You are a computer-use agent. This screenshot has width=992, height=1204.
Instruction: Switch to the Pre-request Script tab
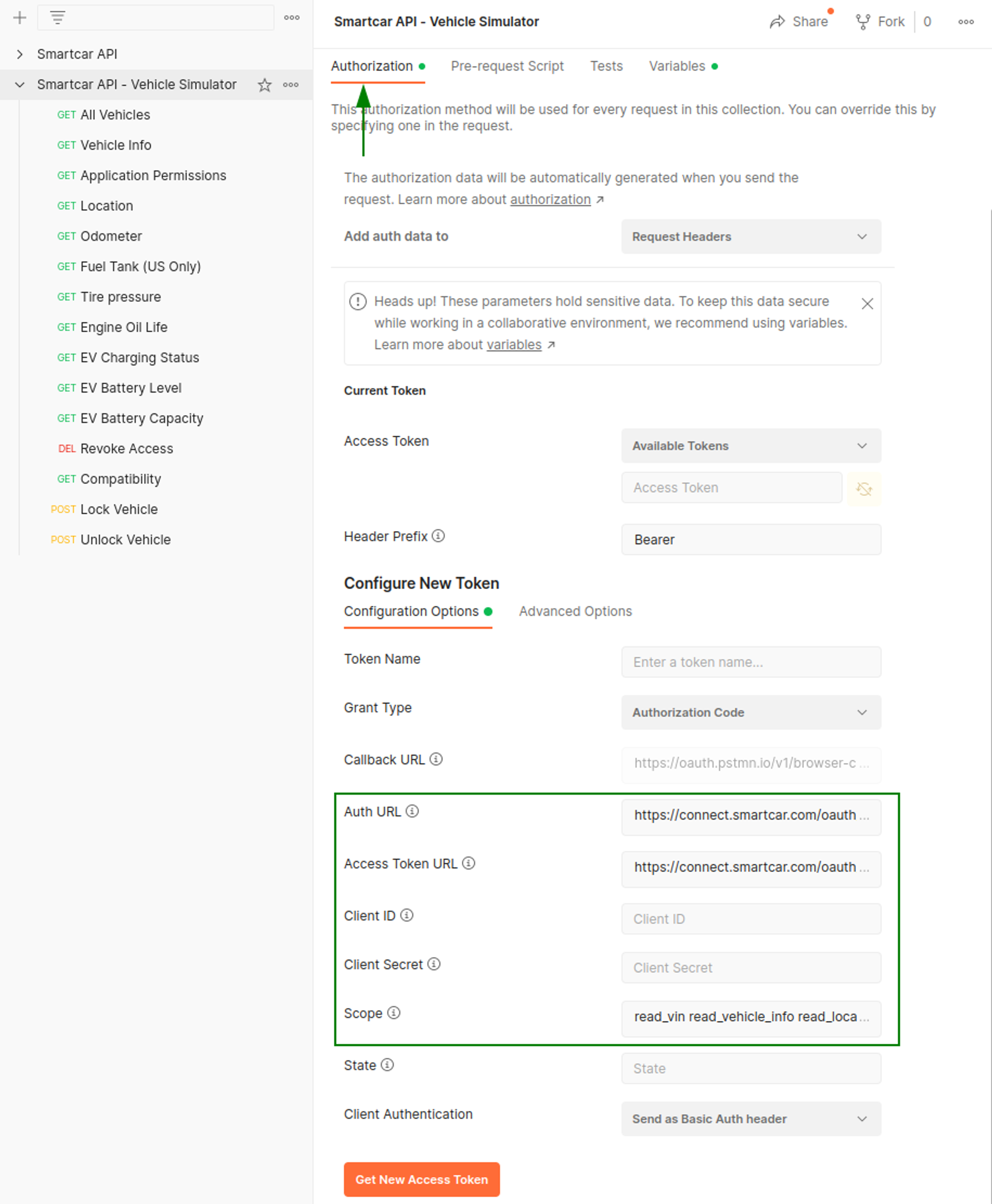coord(507,66)
